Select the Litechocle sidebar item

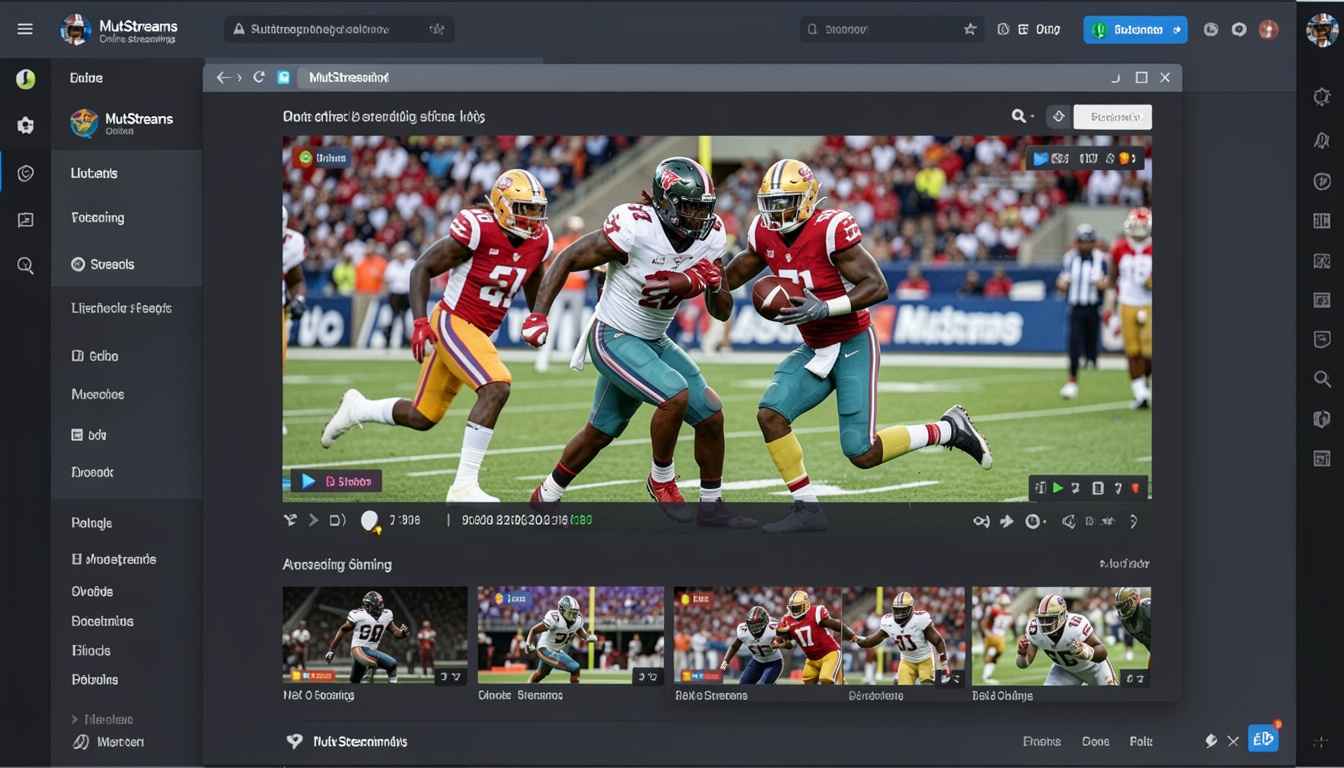tap(121, 308)
